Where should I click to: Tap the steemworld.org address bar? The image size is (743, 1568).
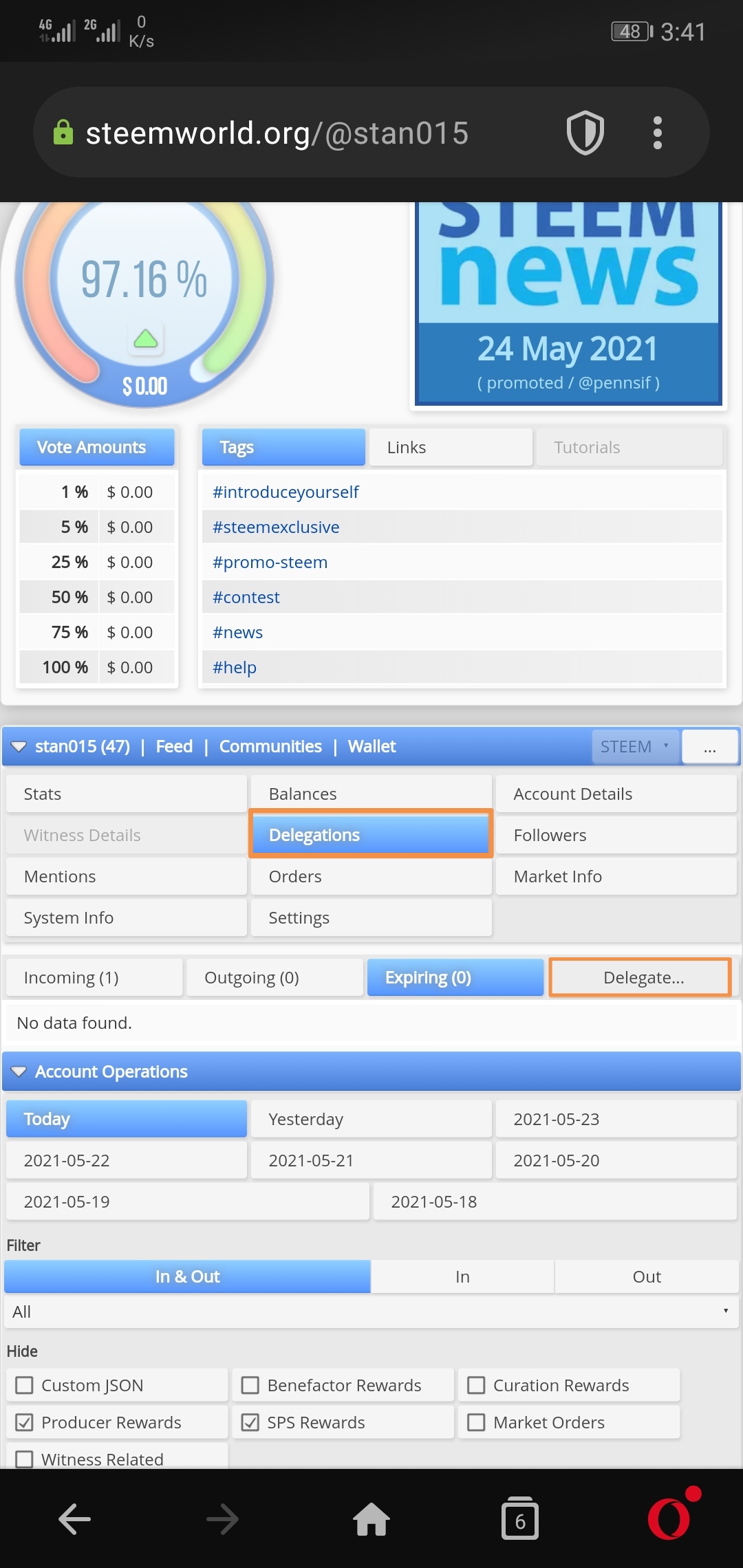click(277, 133)
